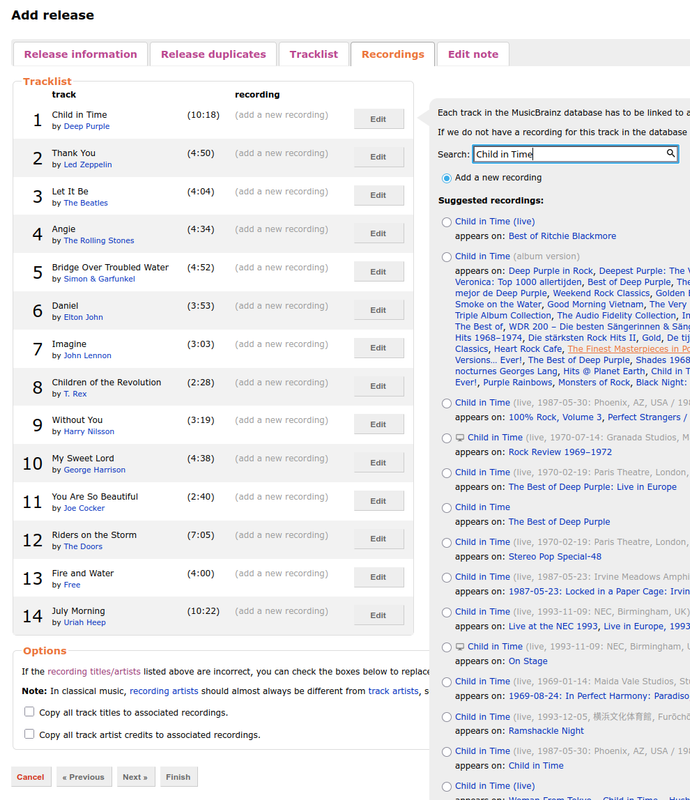Edit recording for Bridge Over Troubled Water

point(379,271)
